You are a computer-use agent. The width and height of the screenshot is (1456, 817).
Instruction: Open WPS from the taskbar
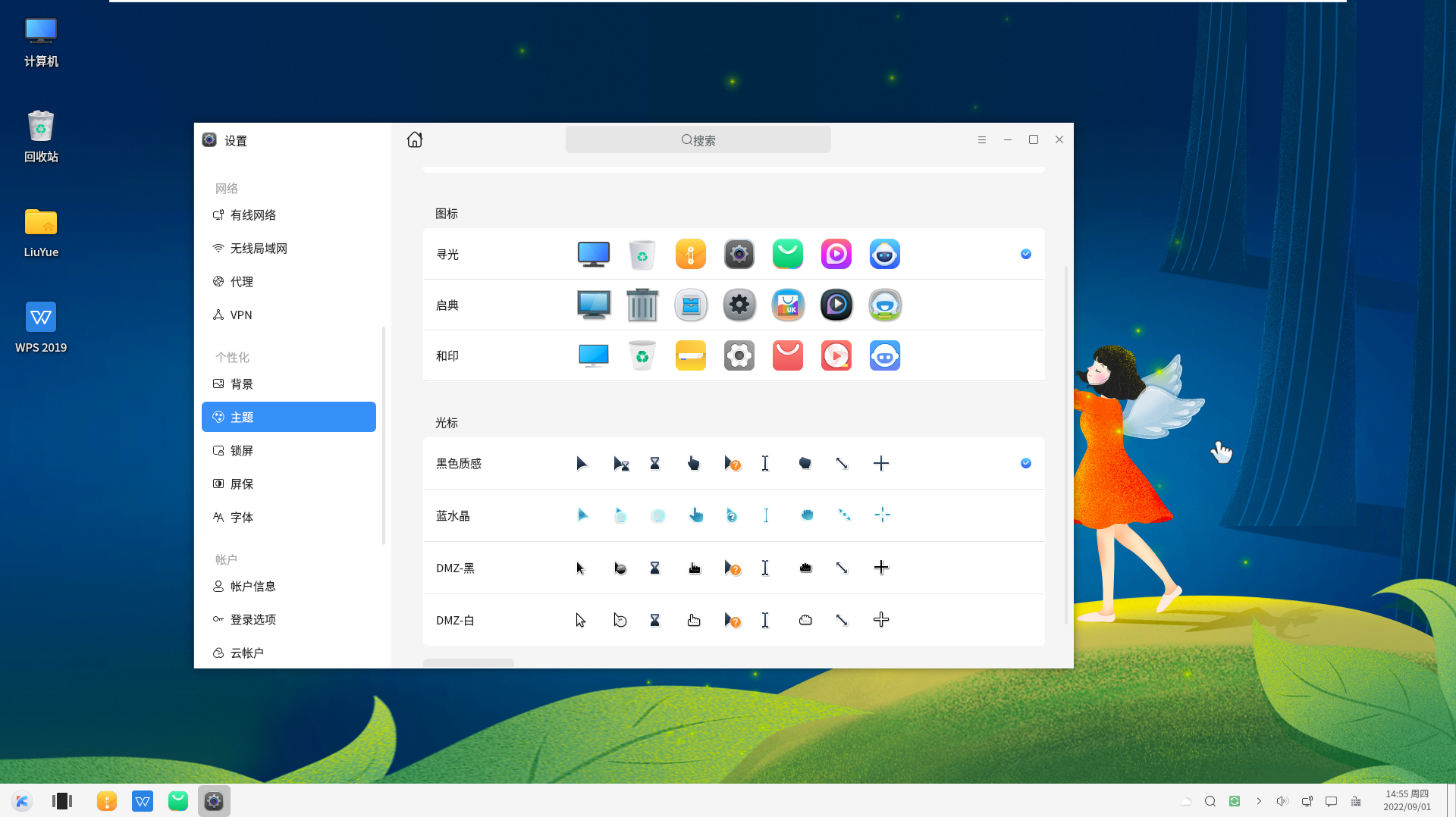pos(143,801)
